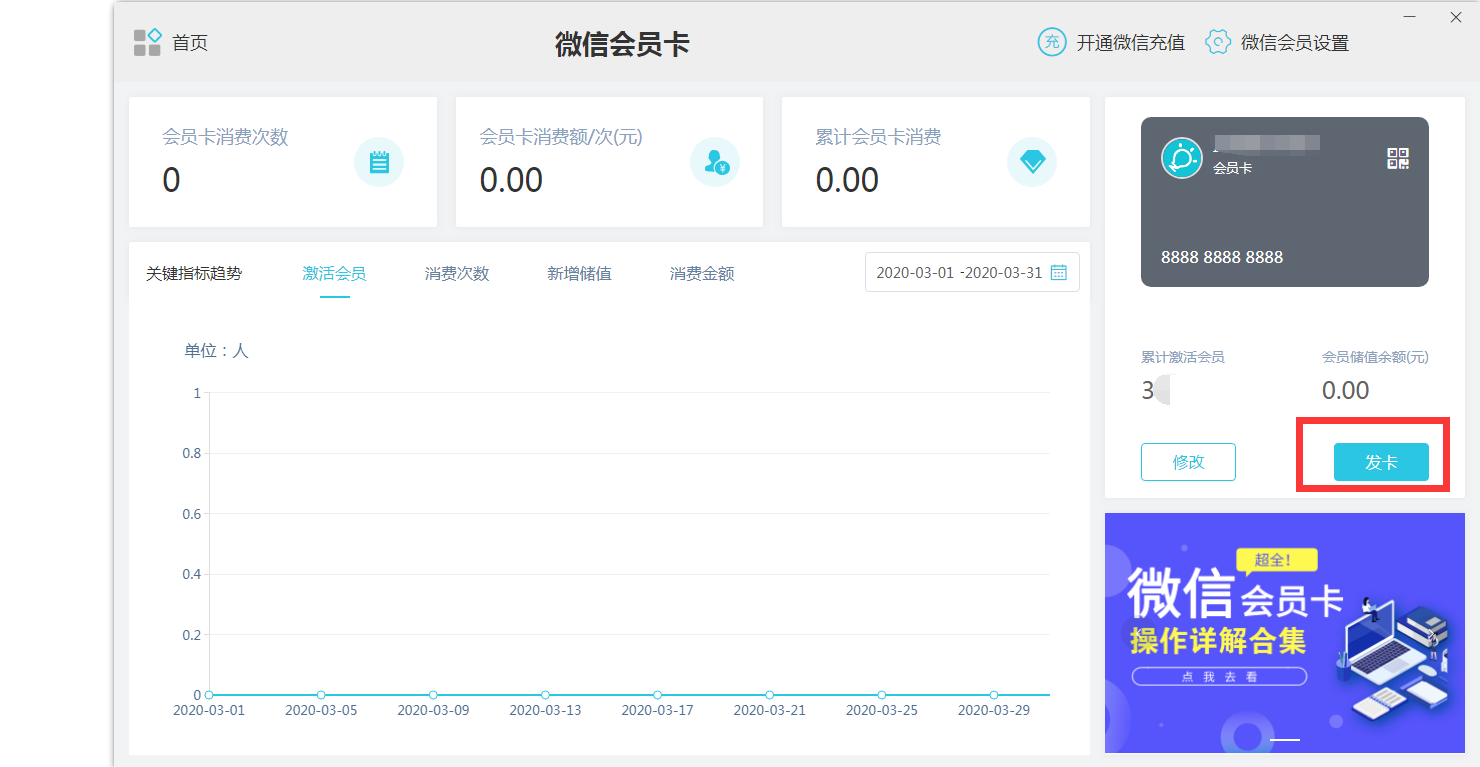Click the chart data point at 2020-03-17
This screenshot has height=767, width=1480.
coord(657,694)
